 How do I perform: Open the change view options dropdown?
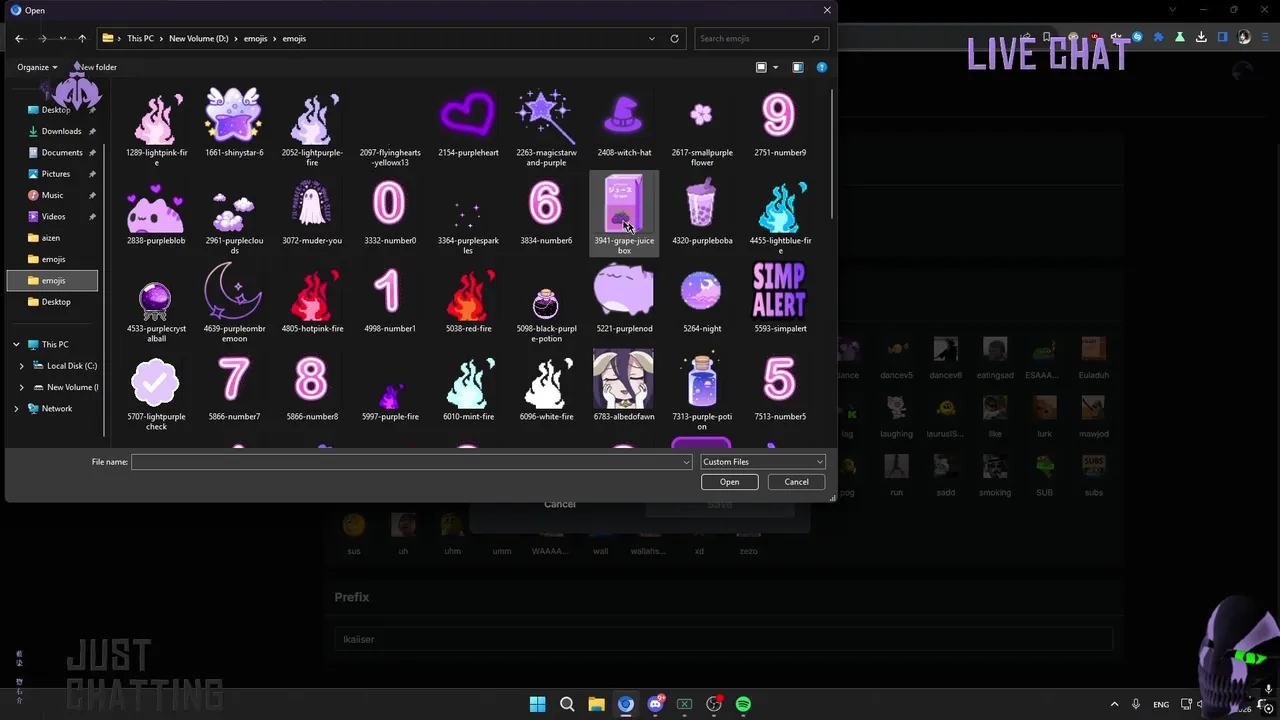pos(775,67)
